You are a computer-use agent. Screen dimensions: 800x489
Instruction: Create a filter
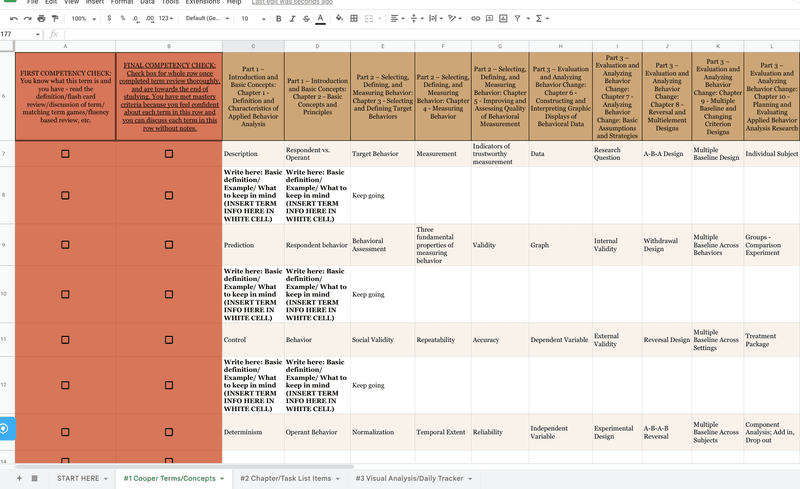point(517,18)
